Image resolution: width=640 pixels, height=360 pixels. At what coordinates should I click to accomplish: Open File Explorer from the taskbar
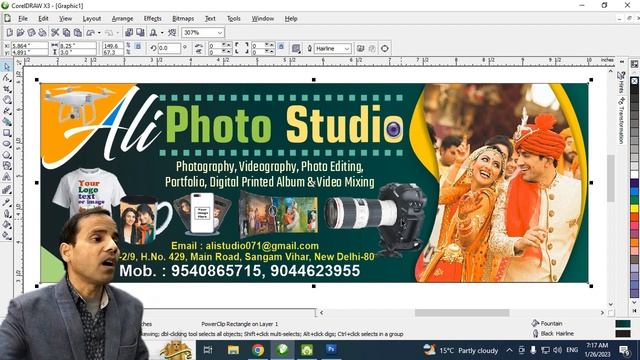pyautogui.click(x=233, y=350)
